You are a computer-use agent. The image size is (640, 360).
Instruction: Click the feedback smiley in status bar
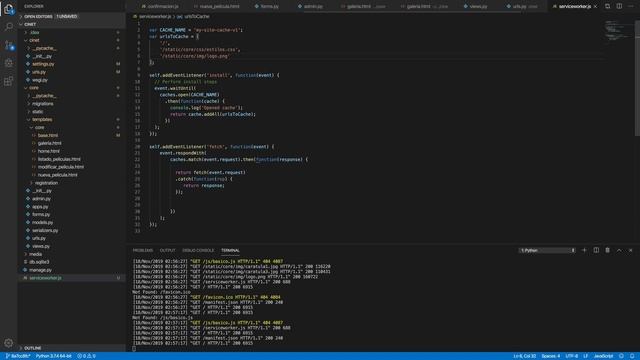[x=621, y=356]
